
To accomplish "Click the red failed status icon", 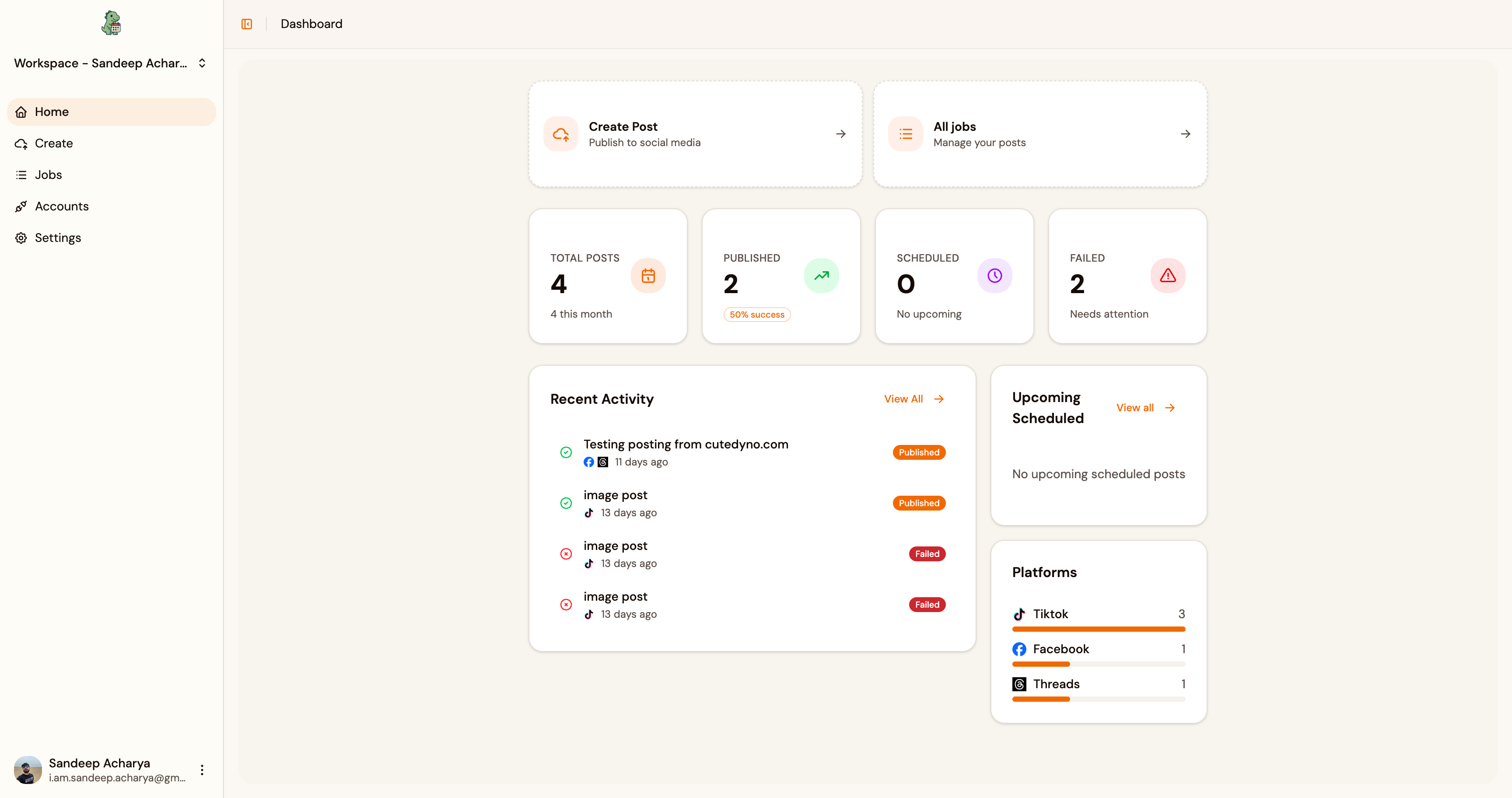I will 565,553.
